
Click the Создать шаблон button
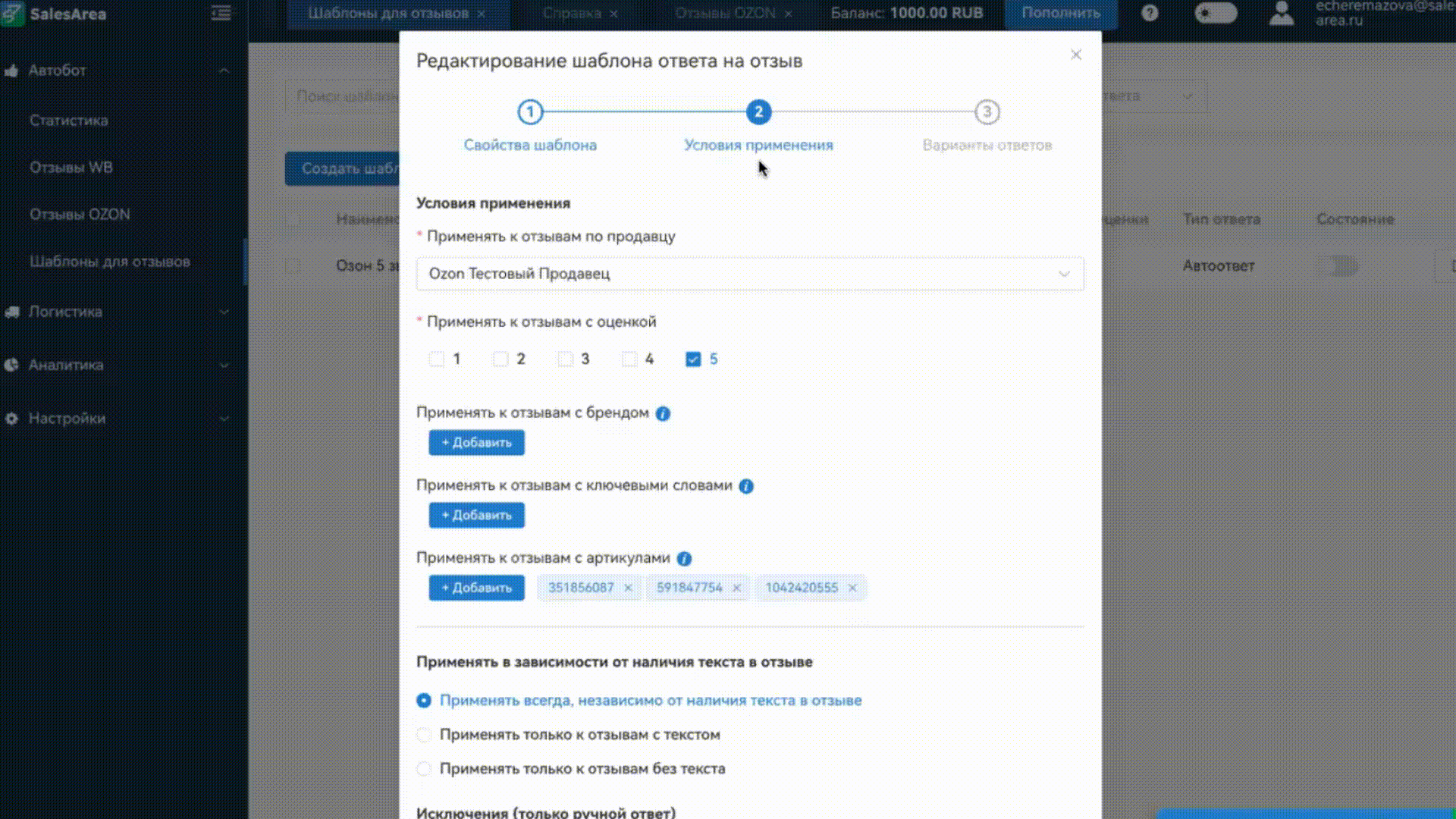point(343,168)
